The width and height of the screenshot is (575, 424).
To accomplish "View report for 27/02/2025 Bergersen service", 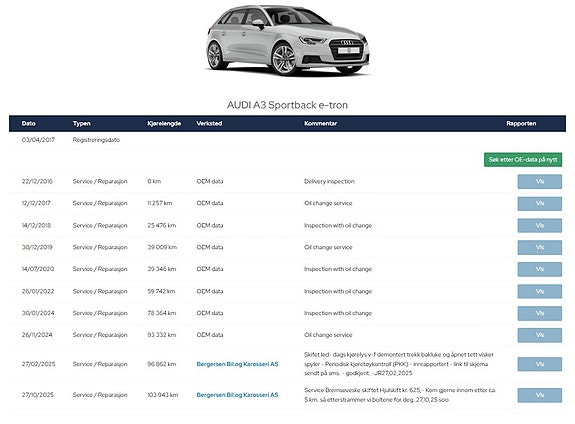I will tap(539, 364).
